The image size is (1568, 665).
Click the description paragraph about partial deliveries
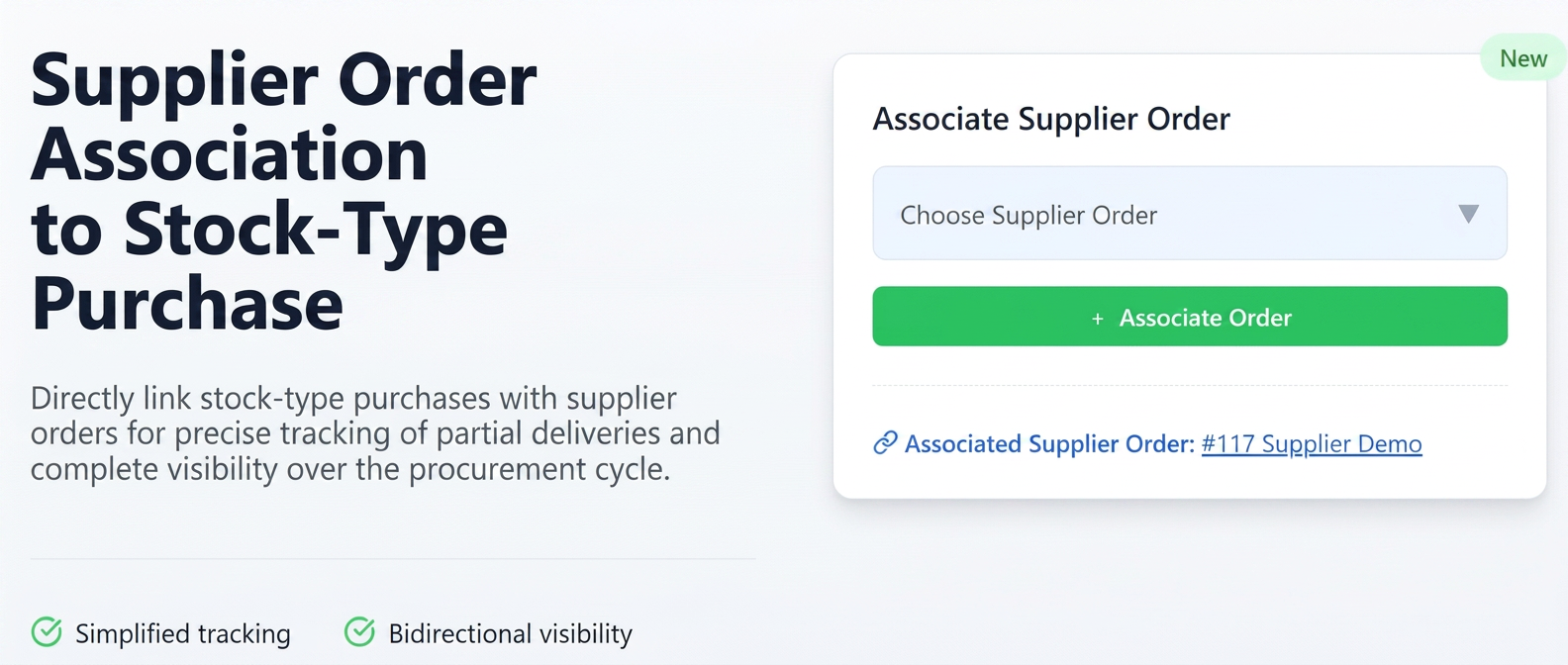coord(375,433)
